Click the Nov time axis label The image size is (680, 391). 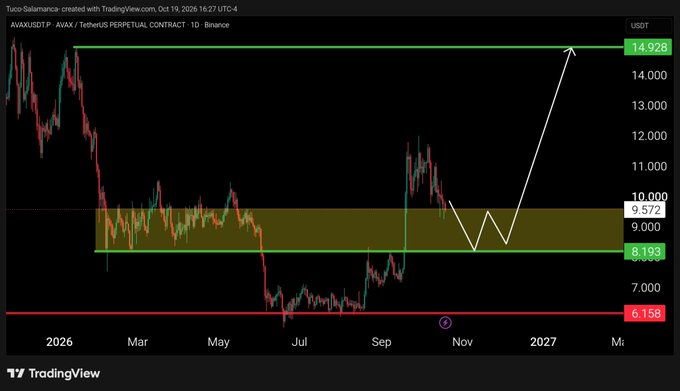462,342
